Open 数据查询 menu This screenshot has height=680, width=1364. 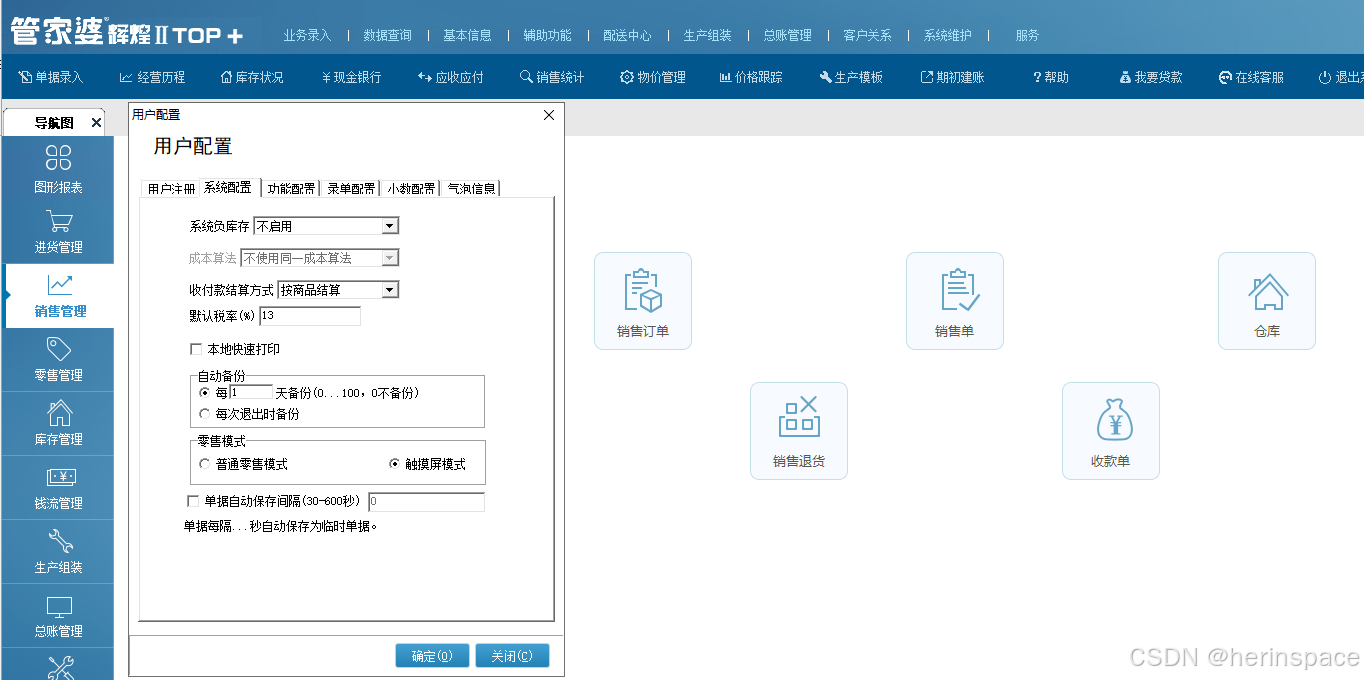pos(387,35)
